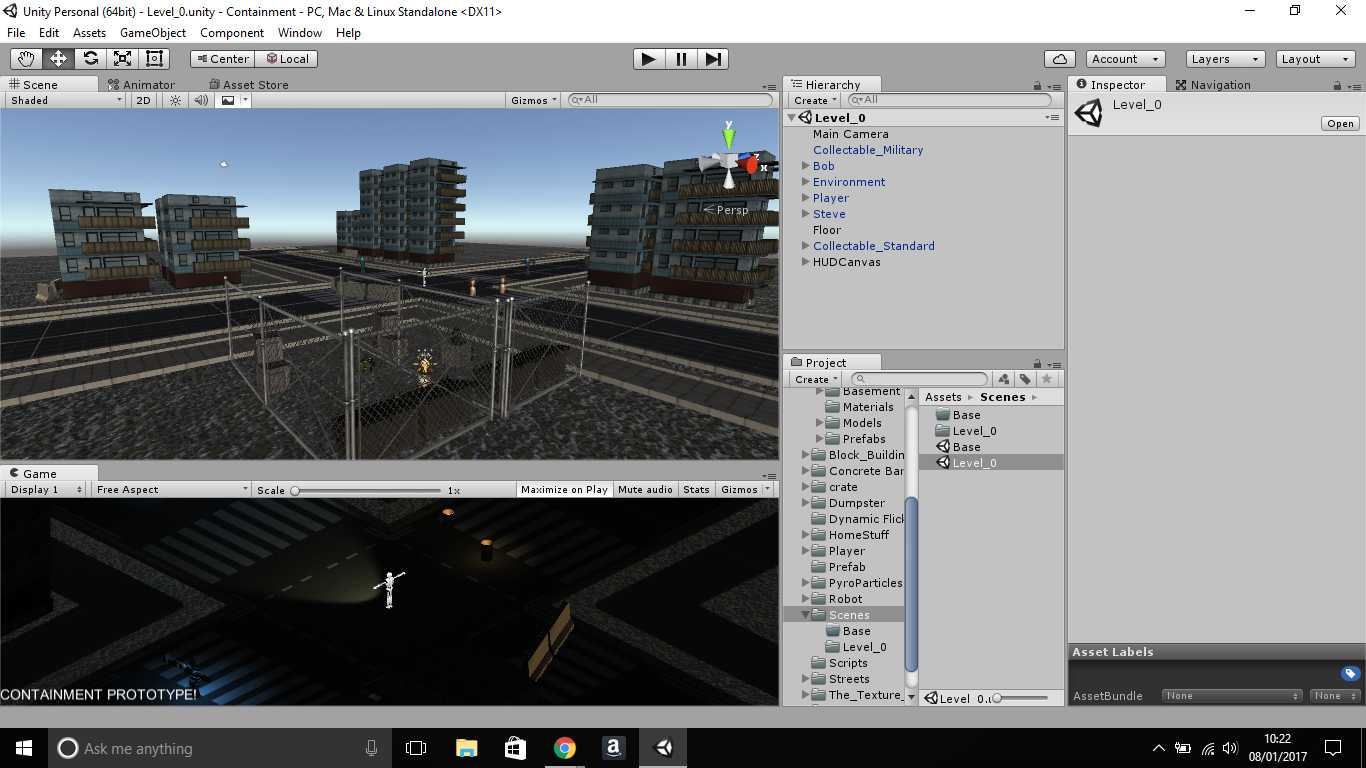This screenshot has height=768, width=1366.
Task: Select the Rotate tool
Action: 89,58
